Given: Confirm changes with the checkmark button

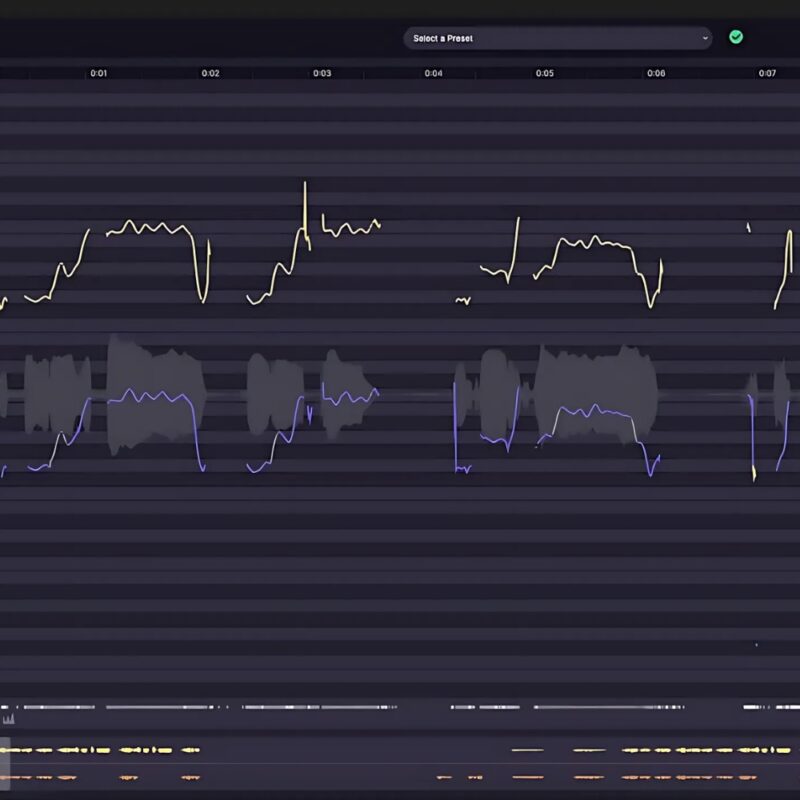Looking at the screenshot, I should (x=737, y=37).
